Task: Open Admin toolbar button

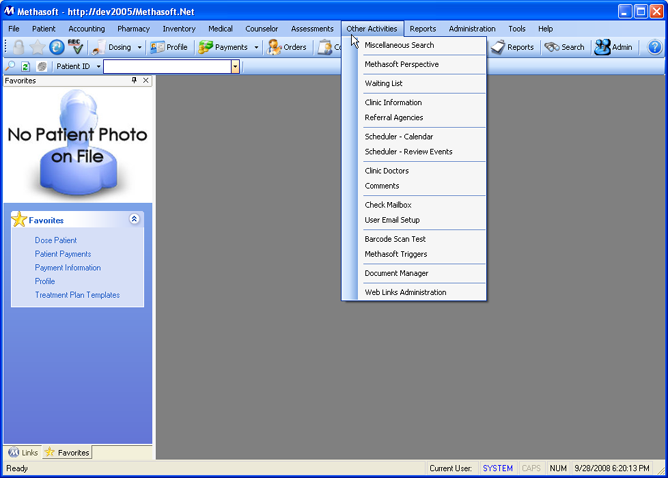Action: (613, 47)
